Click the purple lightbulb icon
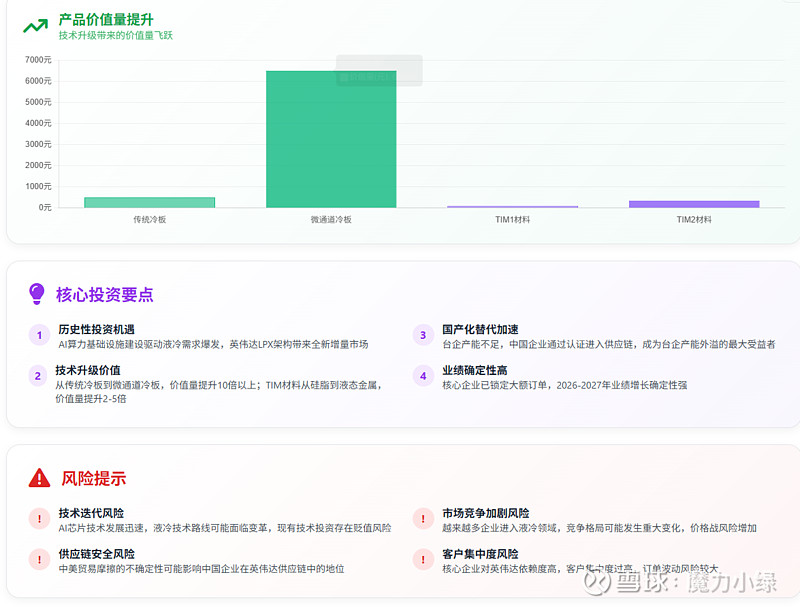This screenshot has width=800, height=607. [37, 294]
